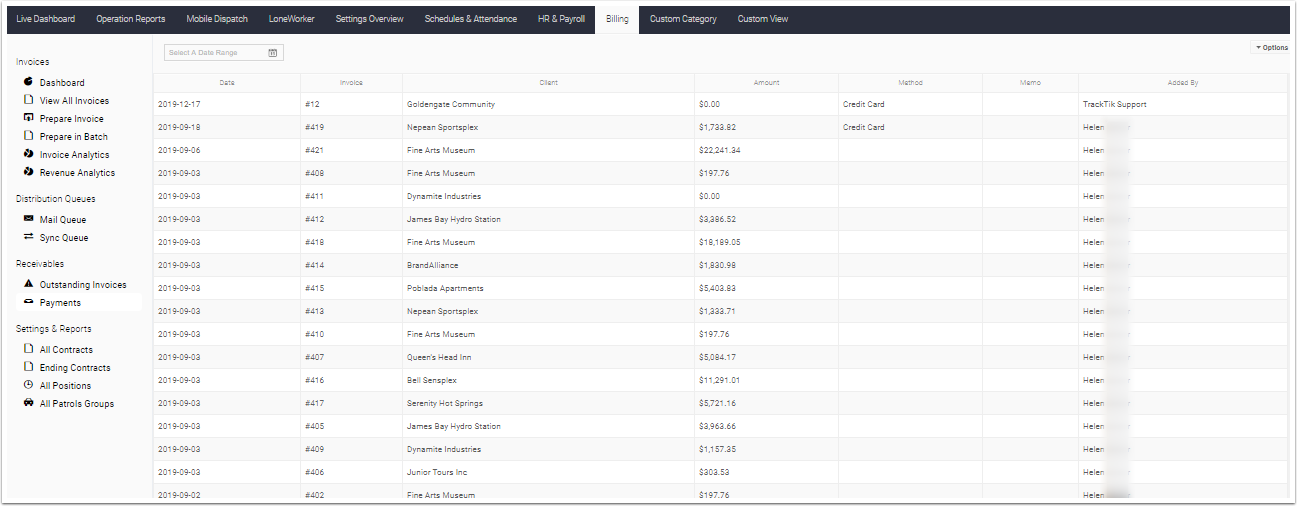Open the invoices Dashboard icon in sidebar
Image resolution: width=1297 pixels, height=506 pixels.
coord(29,82)
